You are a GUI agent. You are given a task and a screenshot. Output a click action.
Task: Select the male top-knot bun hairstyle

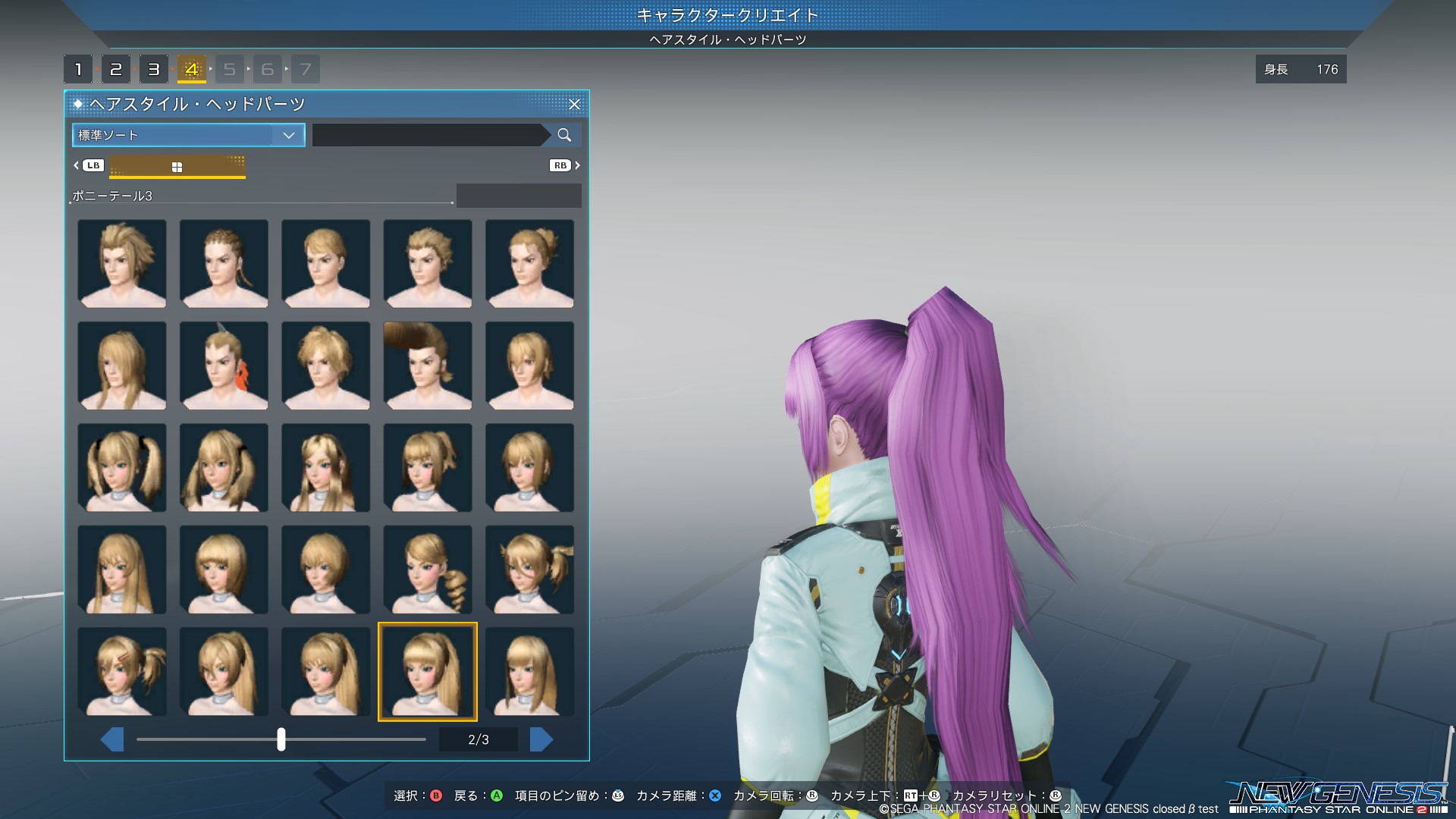click(529, 264)
